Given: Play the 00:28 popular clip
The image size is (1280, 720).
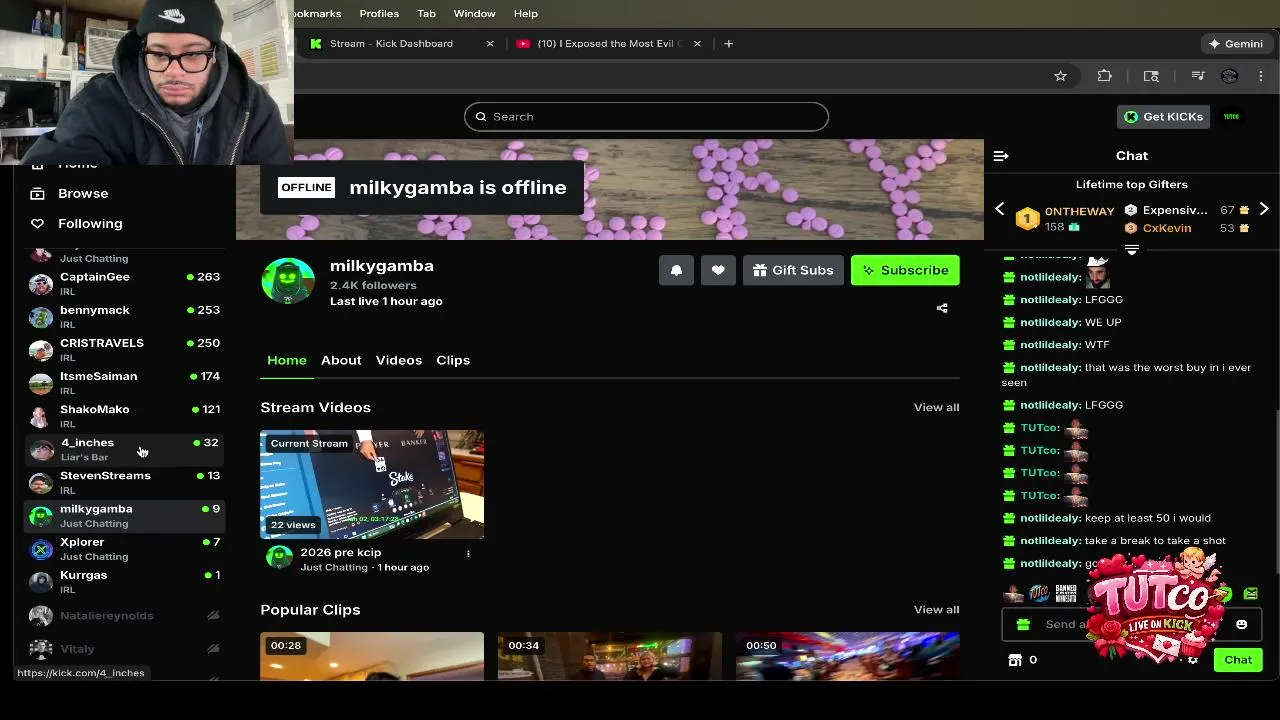Looking at the screenshot, I should (372, 656).
